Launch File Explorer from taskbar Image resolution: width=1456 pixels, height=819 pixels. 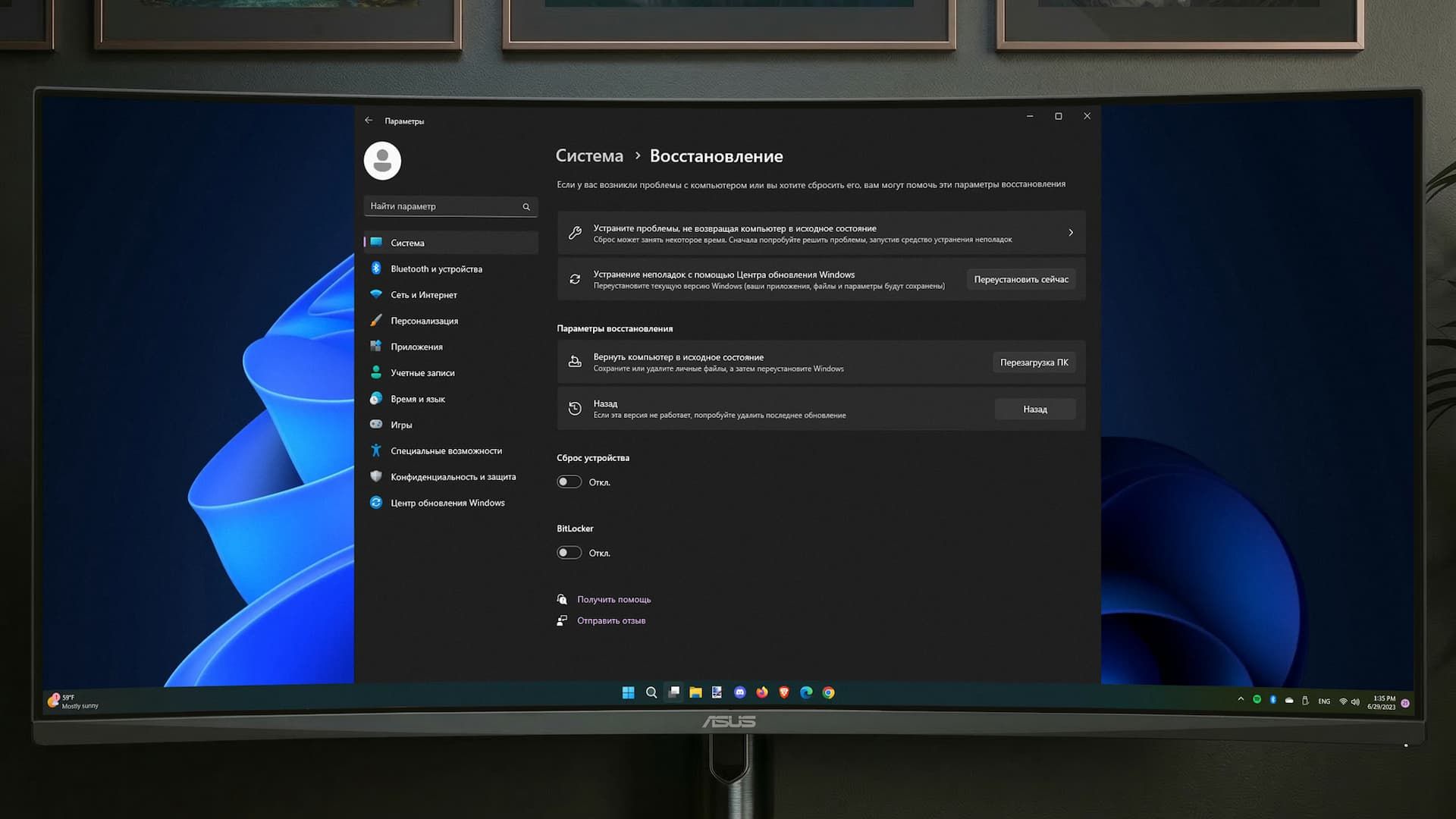(x=695, y=692)
